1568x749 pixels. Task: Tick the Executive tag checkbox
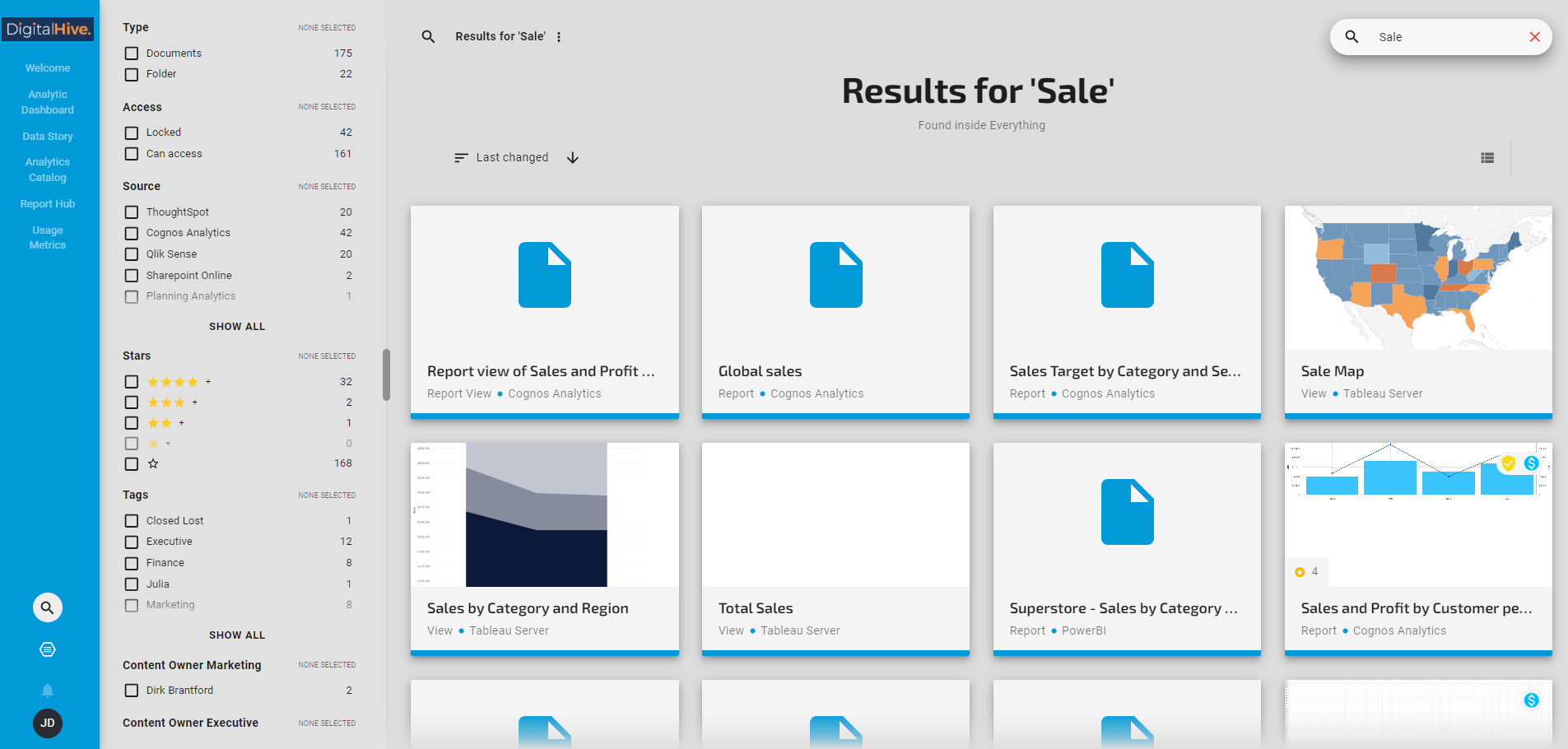coord(132,542)
